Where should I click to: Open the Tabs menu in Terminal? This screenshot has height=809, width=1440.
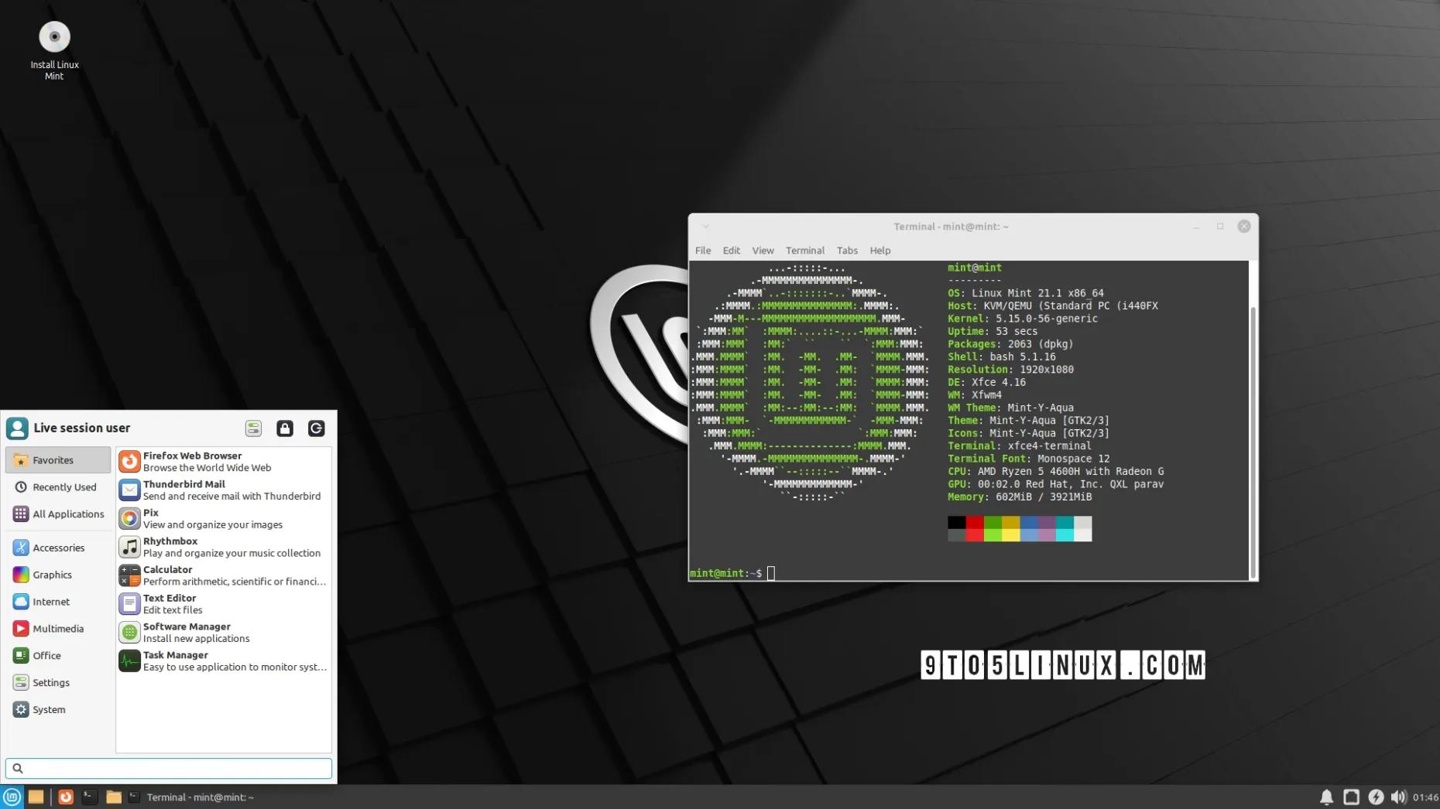[847, 251]
